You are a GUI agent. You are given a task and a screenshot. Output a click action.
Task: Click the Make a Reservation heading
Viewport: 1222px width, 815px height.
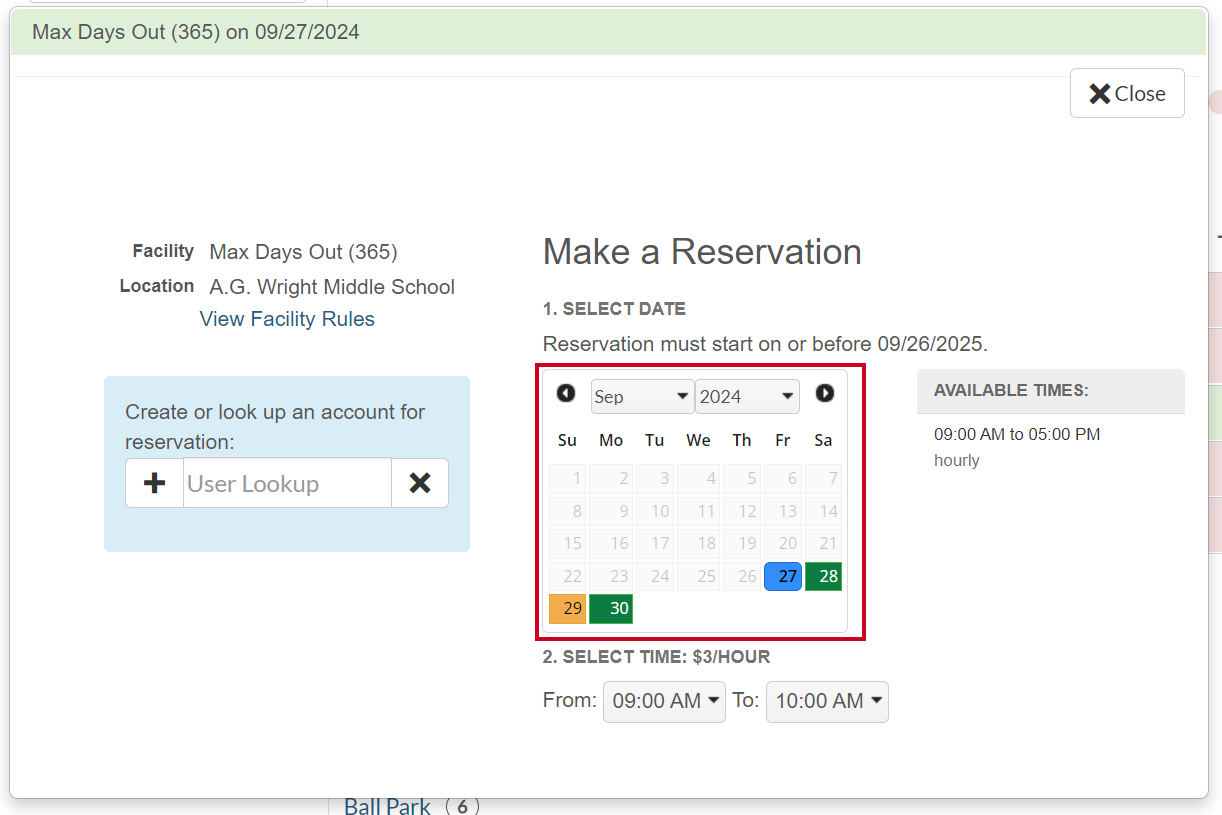[702, 252]
